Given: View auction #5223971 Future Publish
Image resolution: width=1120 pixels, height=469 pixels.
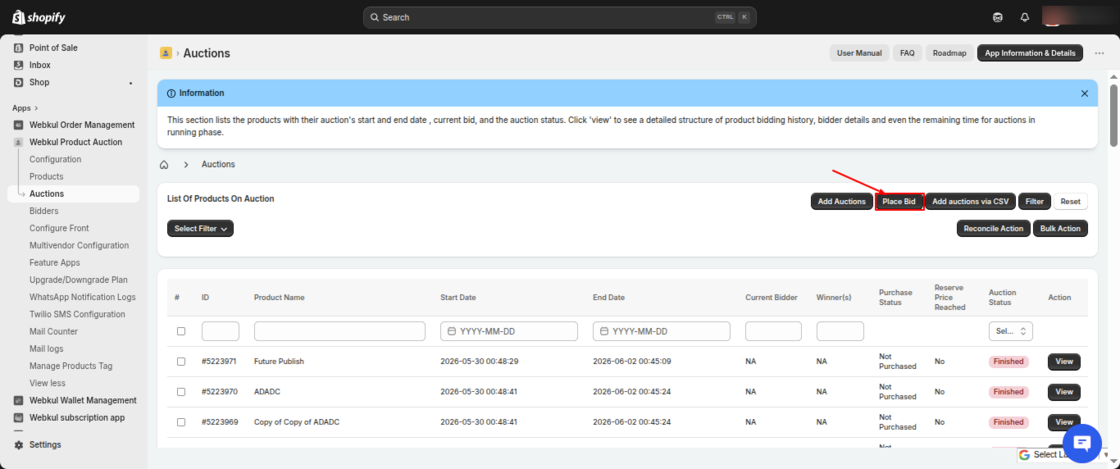Looking at the screenshot, I should pos(1064,362).
